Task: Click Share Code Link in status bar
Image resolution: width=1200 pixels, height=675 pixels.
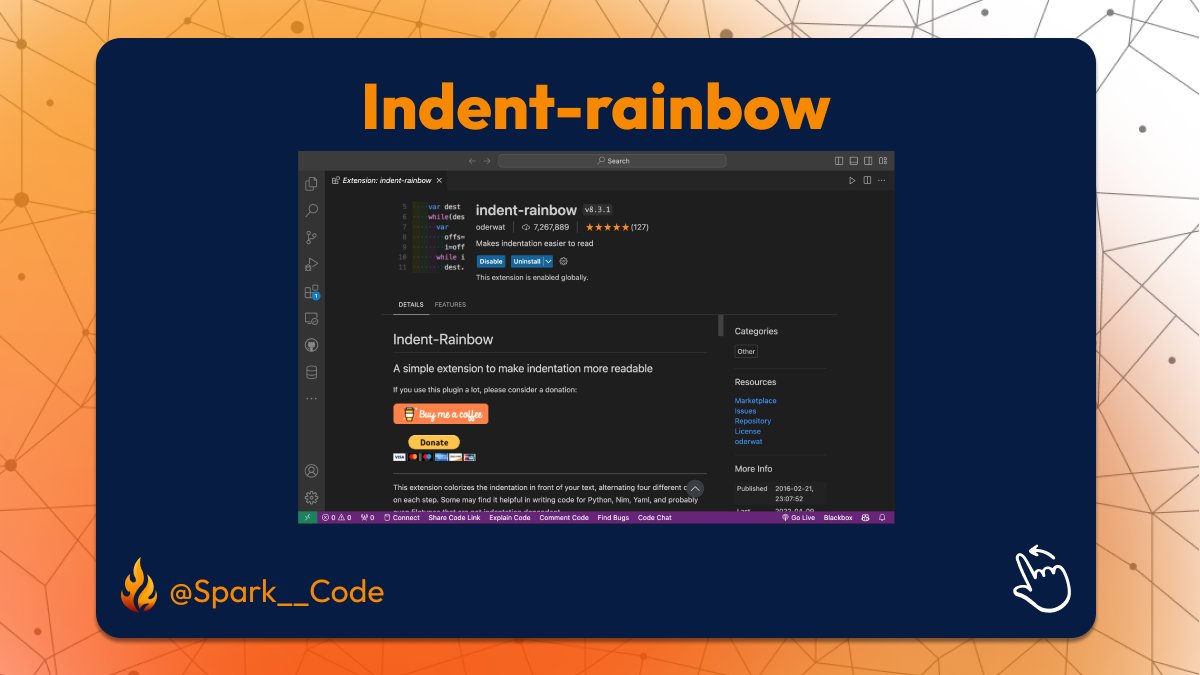Action: click(454, 518)
